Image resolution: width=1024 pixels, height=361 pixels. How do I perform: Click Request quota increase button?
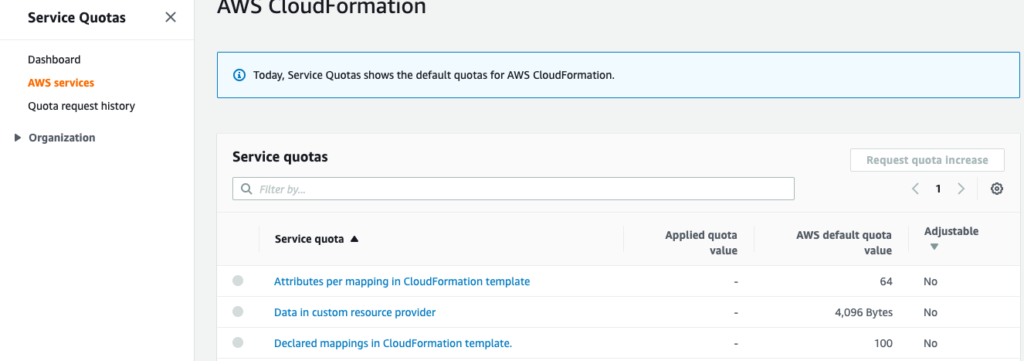tap(927, 160)
